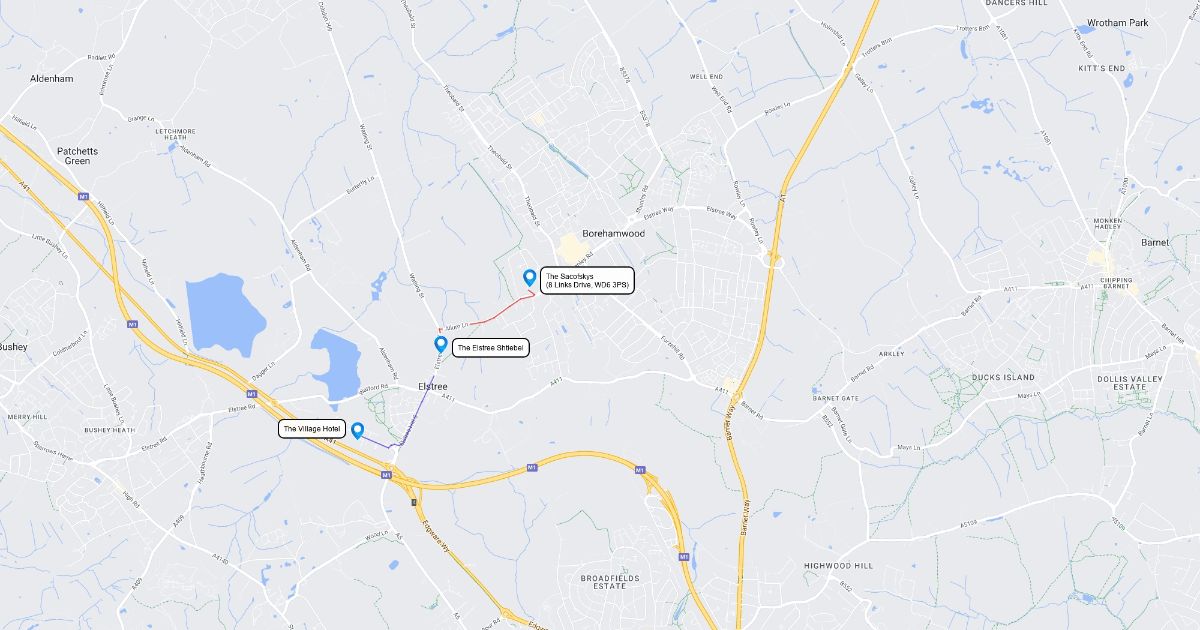Image resolution: width=1200 pixels, height=630 pixels.
Task: Click the M1 shield beside Broadfields Estate
Action: click(x=683, y=556)
